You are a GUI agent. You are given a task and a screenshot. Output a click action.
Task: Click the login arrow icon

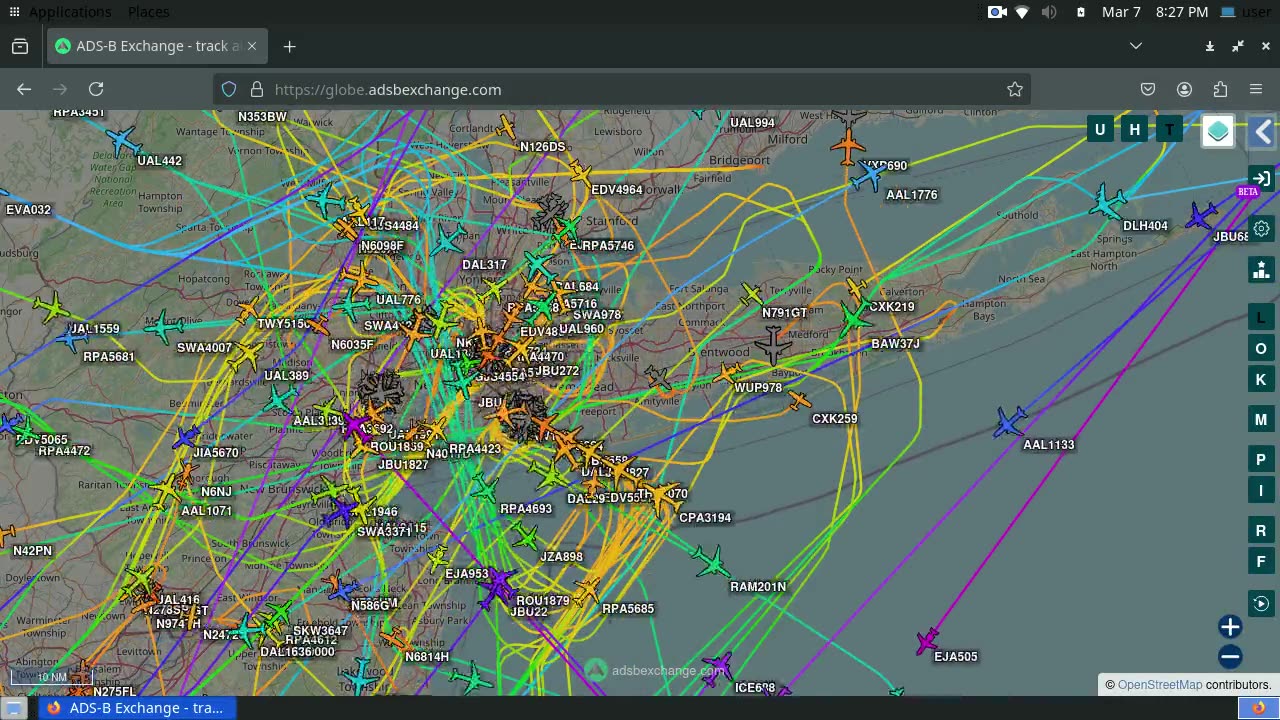point(1261,179)
